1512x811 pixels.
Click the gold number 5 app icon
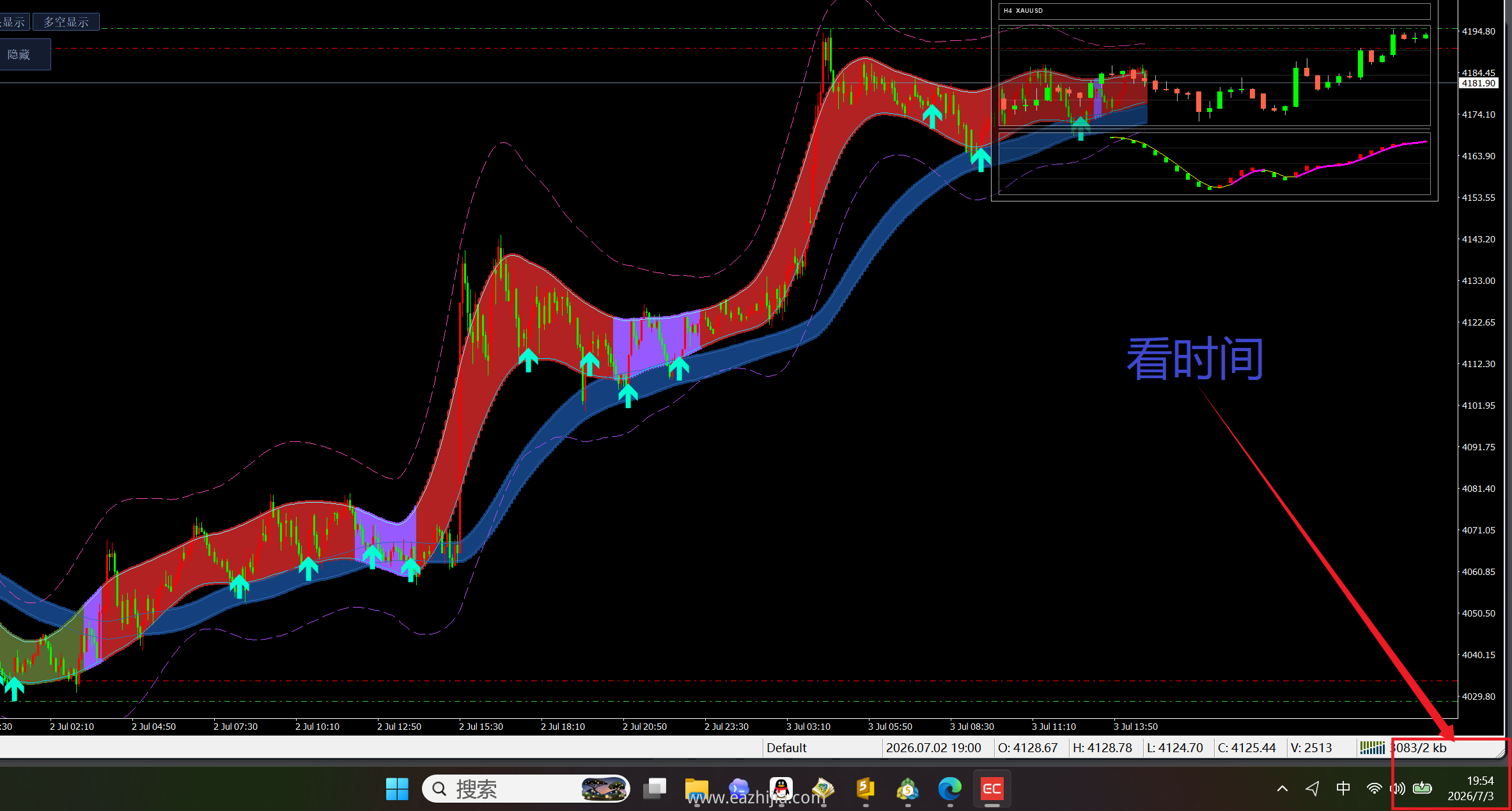(x=865, y=789)
